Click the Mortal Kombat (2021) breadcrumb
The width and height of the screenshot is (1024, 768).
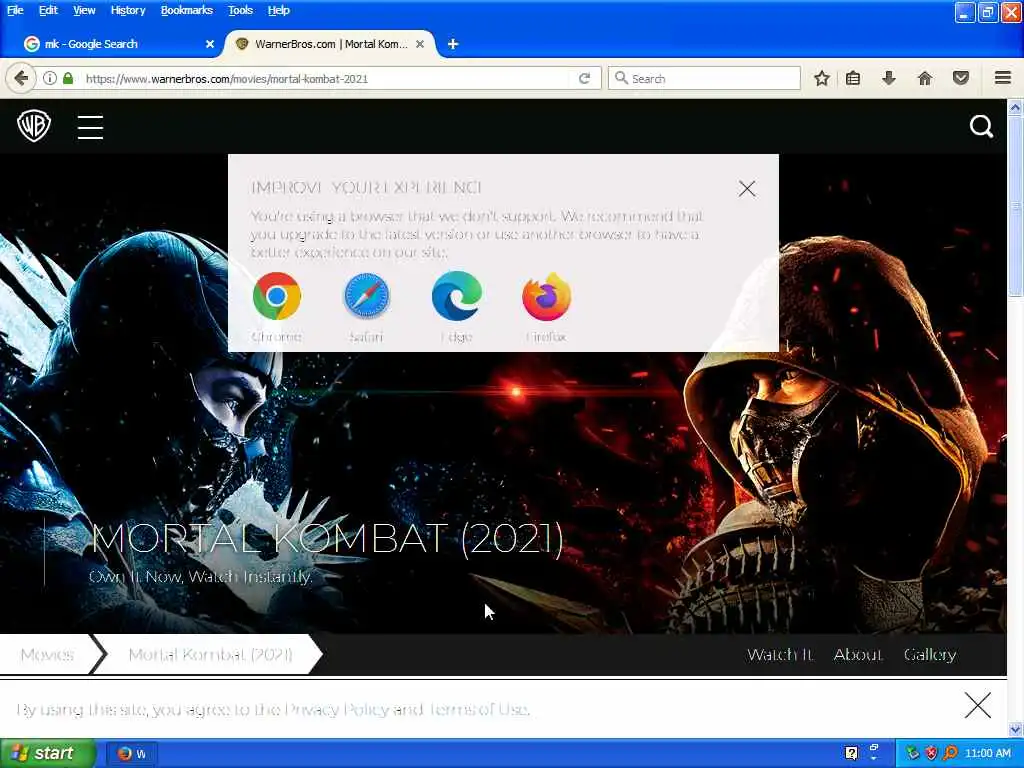[x=210, y=654]
